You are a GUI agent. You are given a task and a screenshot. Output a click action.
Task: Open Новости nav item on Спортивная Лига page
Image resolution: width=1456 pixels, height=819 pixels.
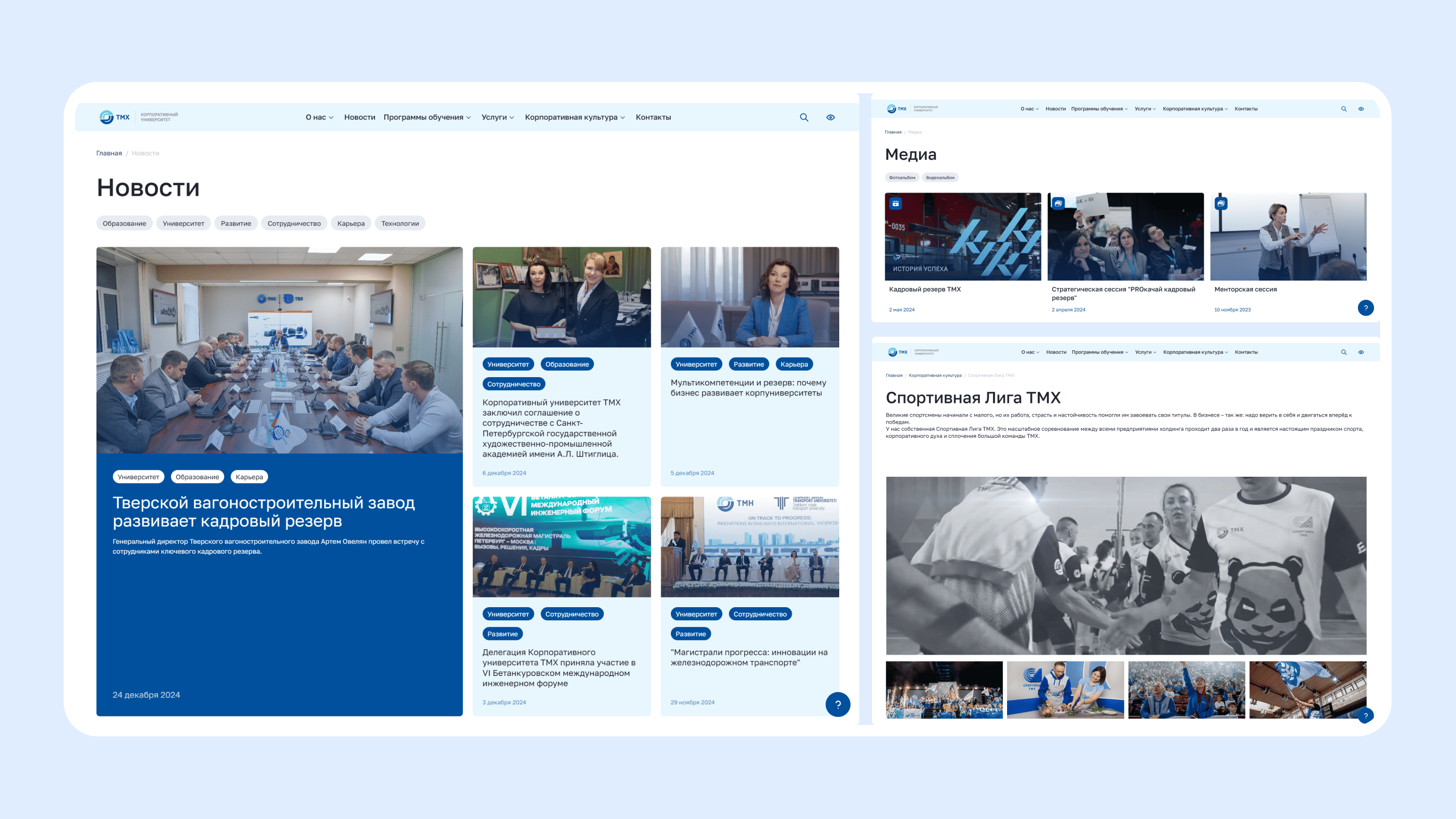[x=1056, y=352]
